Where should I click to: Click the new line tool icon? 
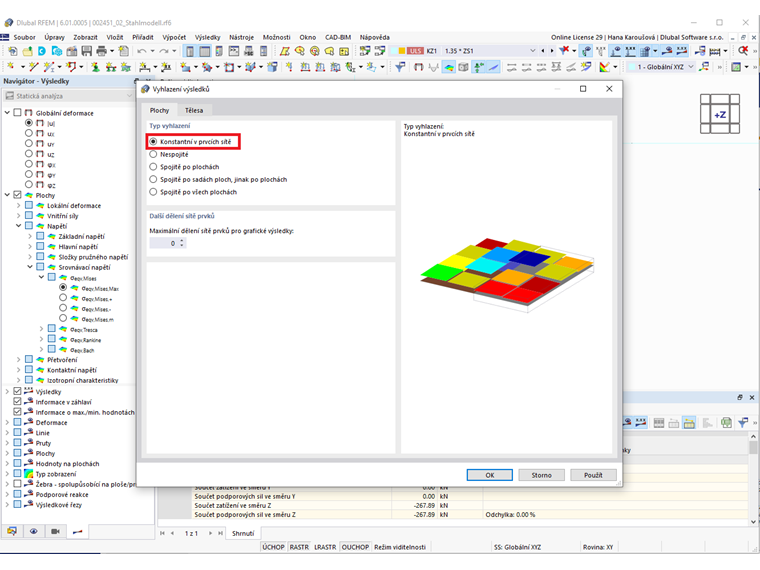click(33, 67)
